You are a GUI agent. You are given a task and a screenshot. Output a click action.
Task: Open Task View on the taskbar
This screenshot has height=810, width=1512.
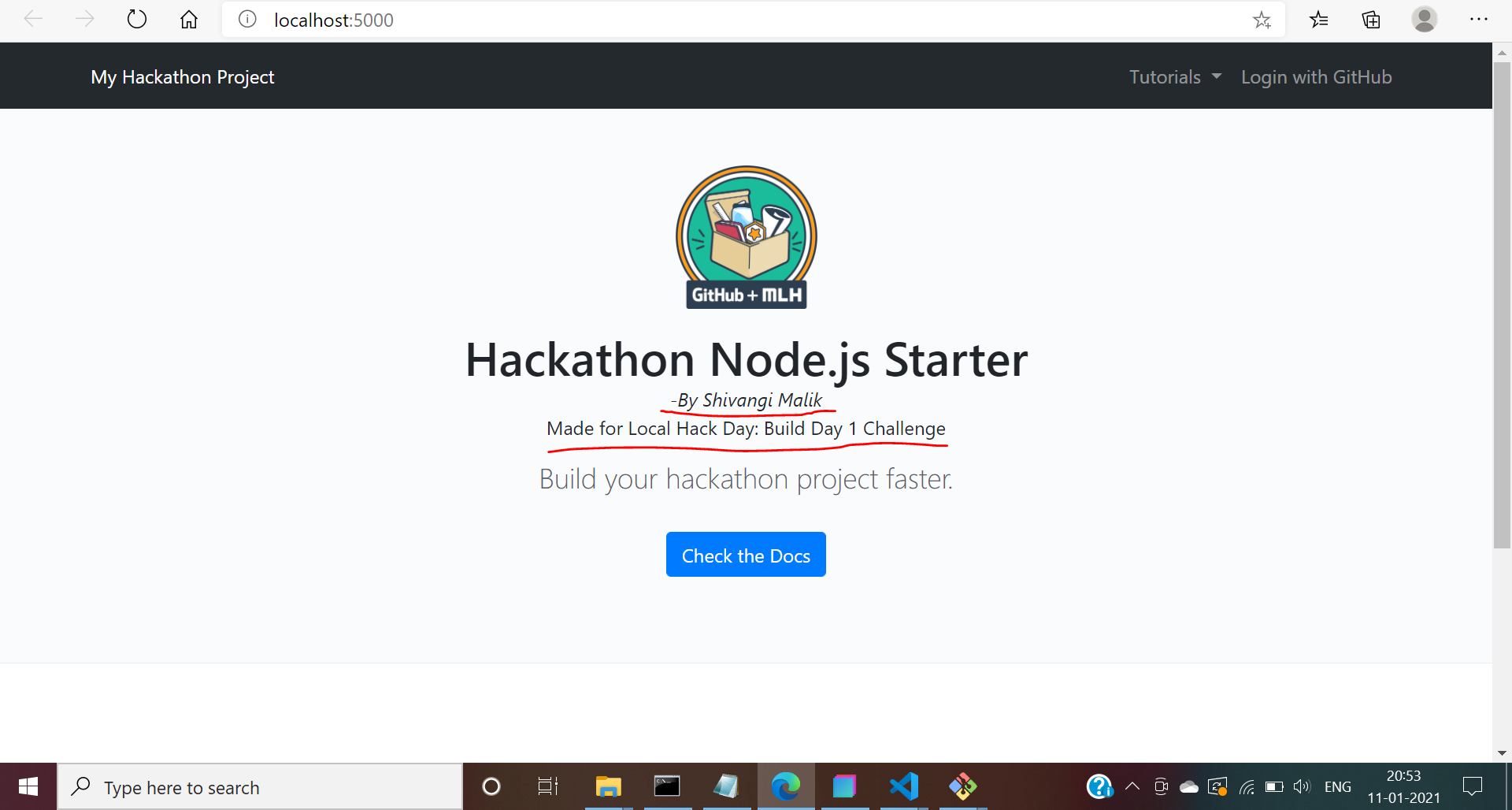point(547,786)
